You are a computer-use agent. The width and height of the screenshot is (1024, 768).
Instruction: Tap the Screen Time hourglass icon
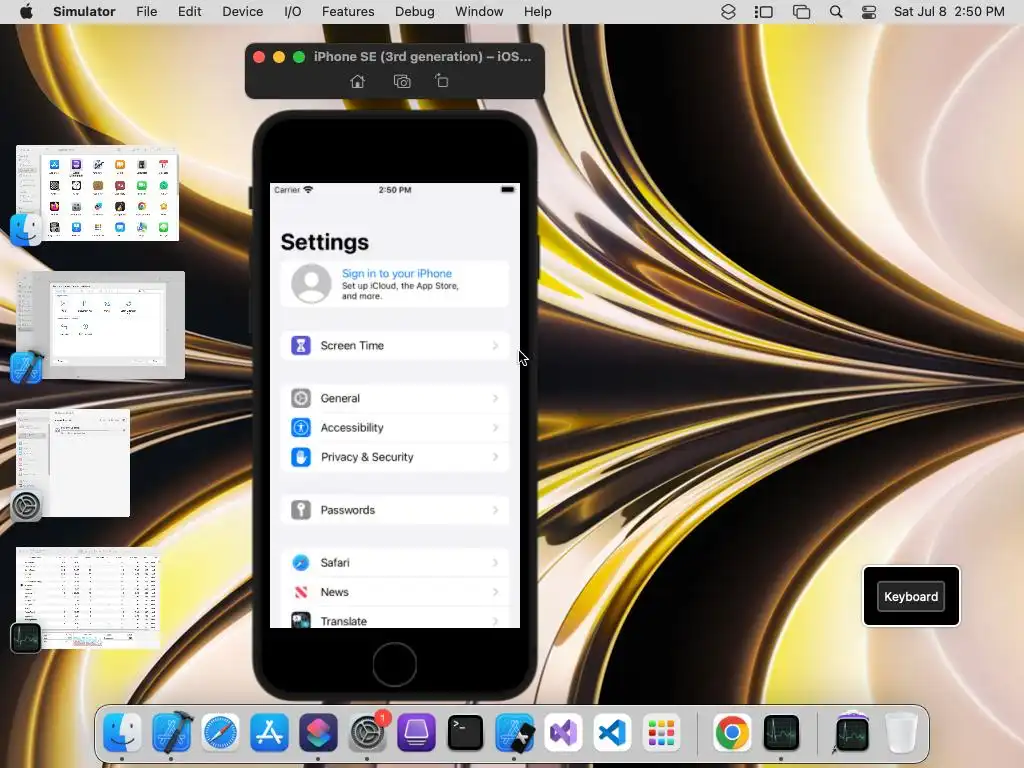(x=300, y=345)
